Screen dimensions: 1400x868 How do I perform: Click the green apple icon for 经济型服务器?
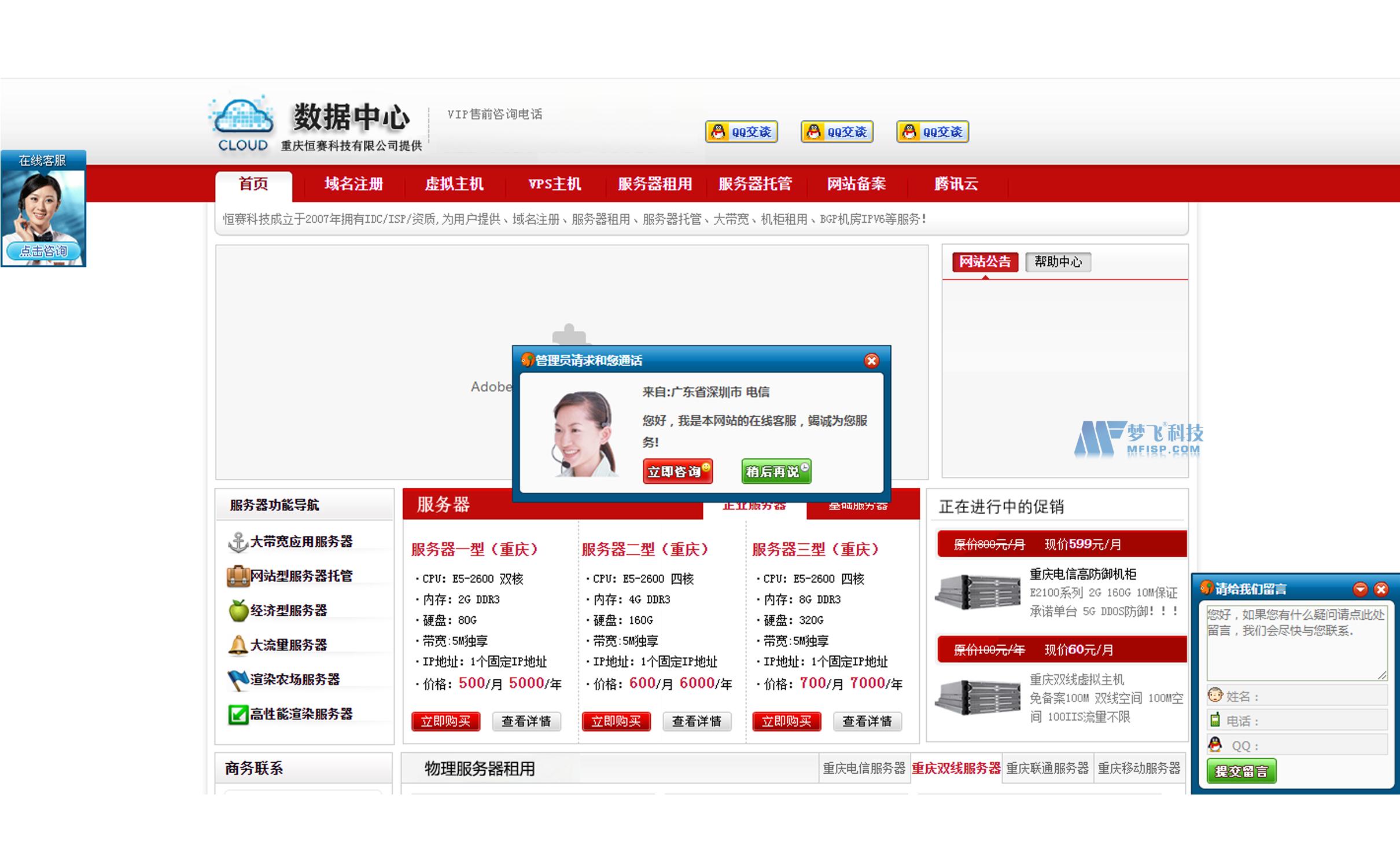click(x=238, y=610)
